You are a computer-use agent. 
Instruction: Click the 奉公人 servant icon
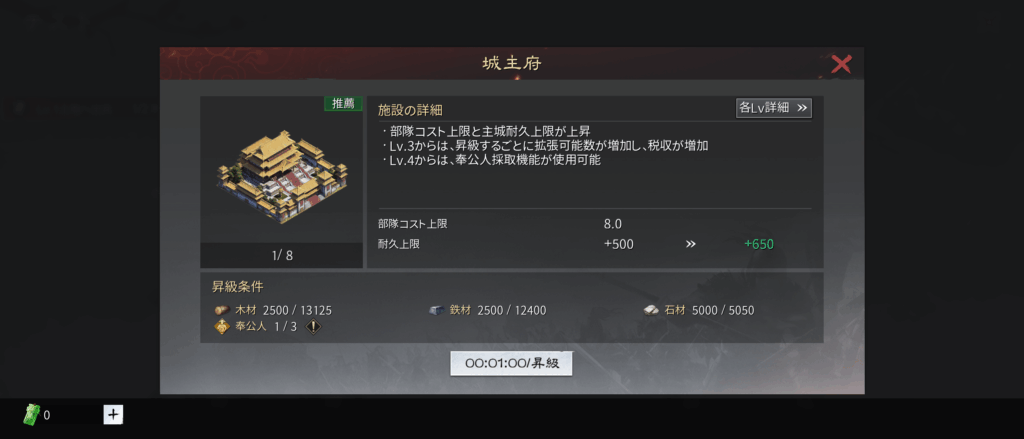coord(222,327)
